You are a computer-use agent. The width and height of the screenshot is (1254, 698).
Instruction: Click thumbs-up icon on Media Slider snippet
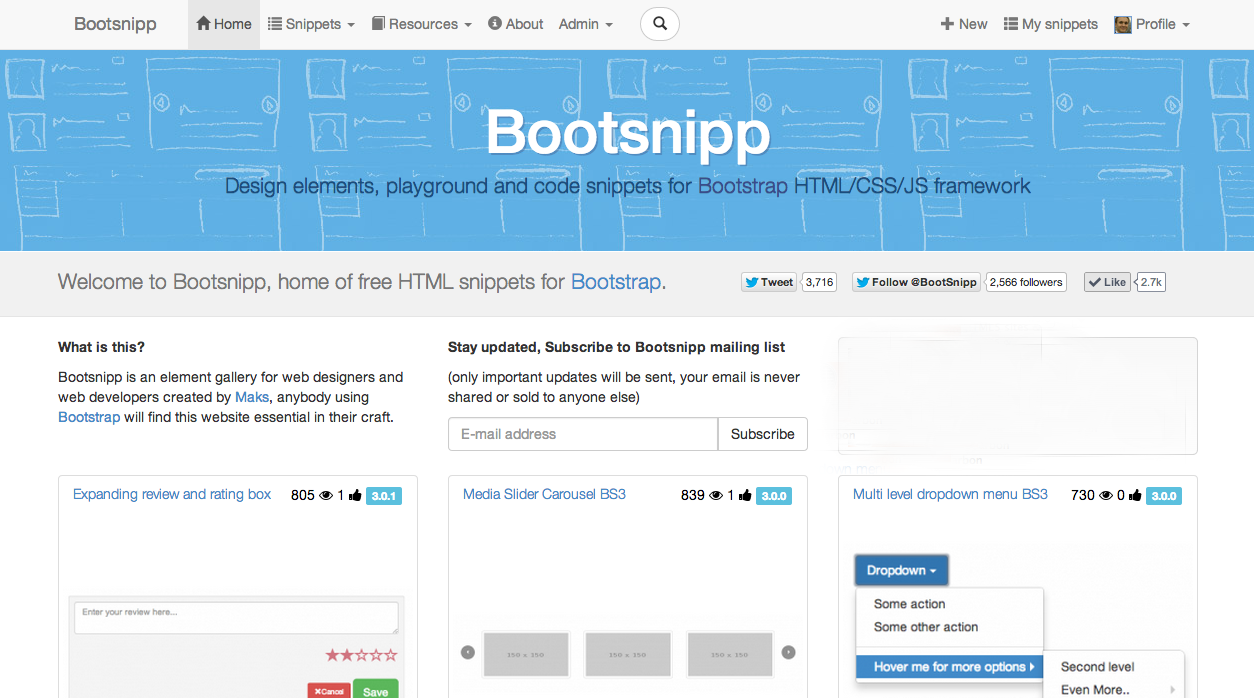[745, 495]
